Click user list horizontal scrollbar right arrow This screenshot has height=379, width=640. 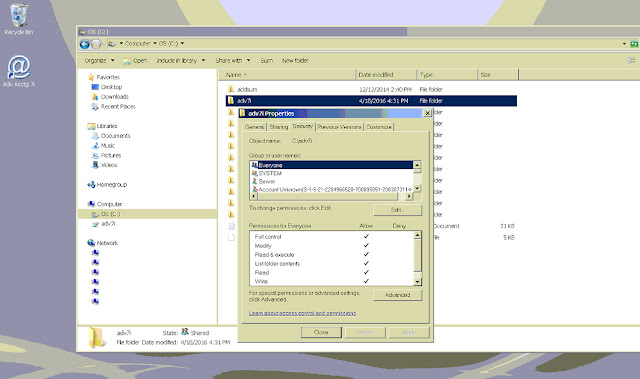pos(409,196)
